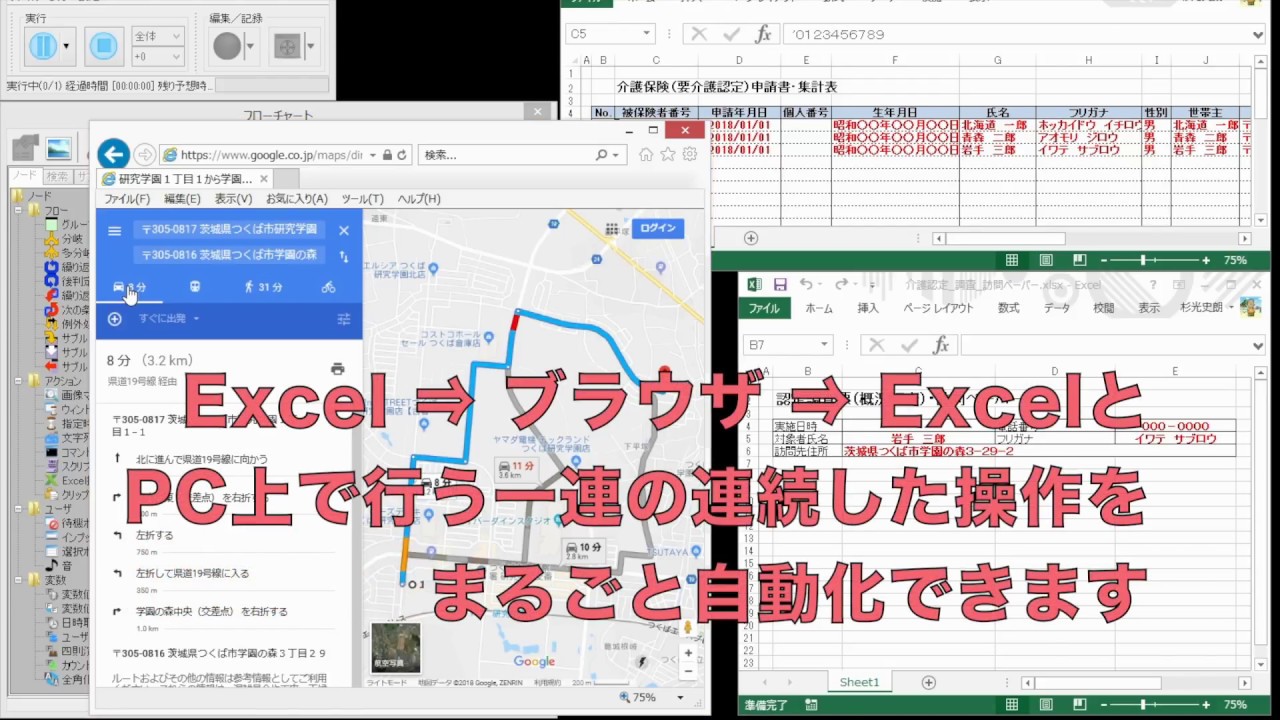Open the dropdown arrow beside the record button
Screen dimensions: 1280x720
click(x=250, y=46)
